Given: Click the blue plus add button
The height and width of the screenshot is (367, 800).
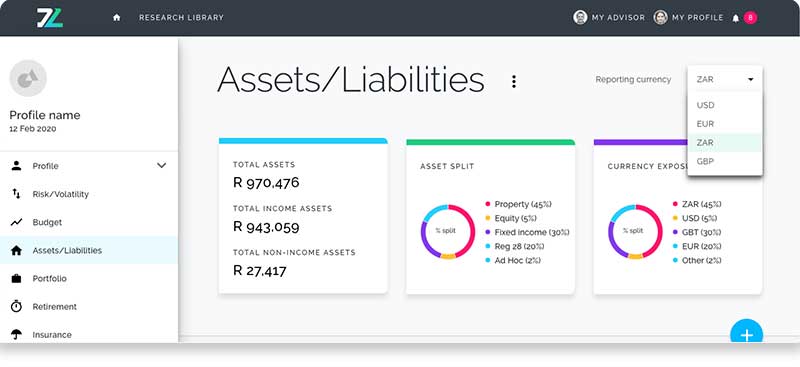Looking at the screenshot, I should click(746, 334).
